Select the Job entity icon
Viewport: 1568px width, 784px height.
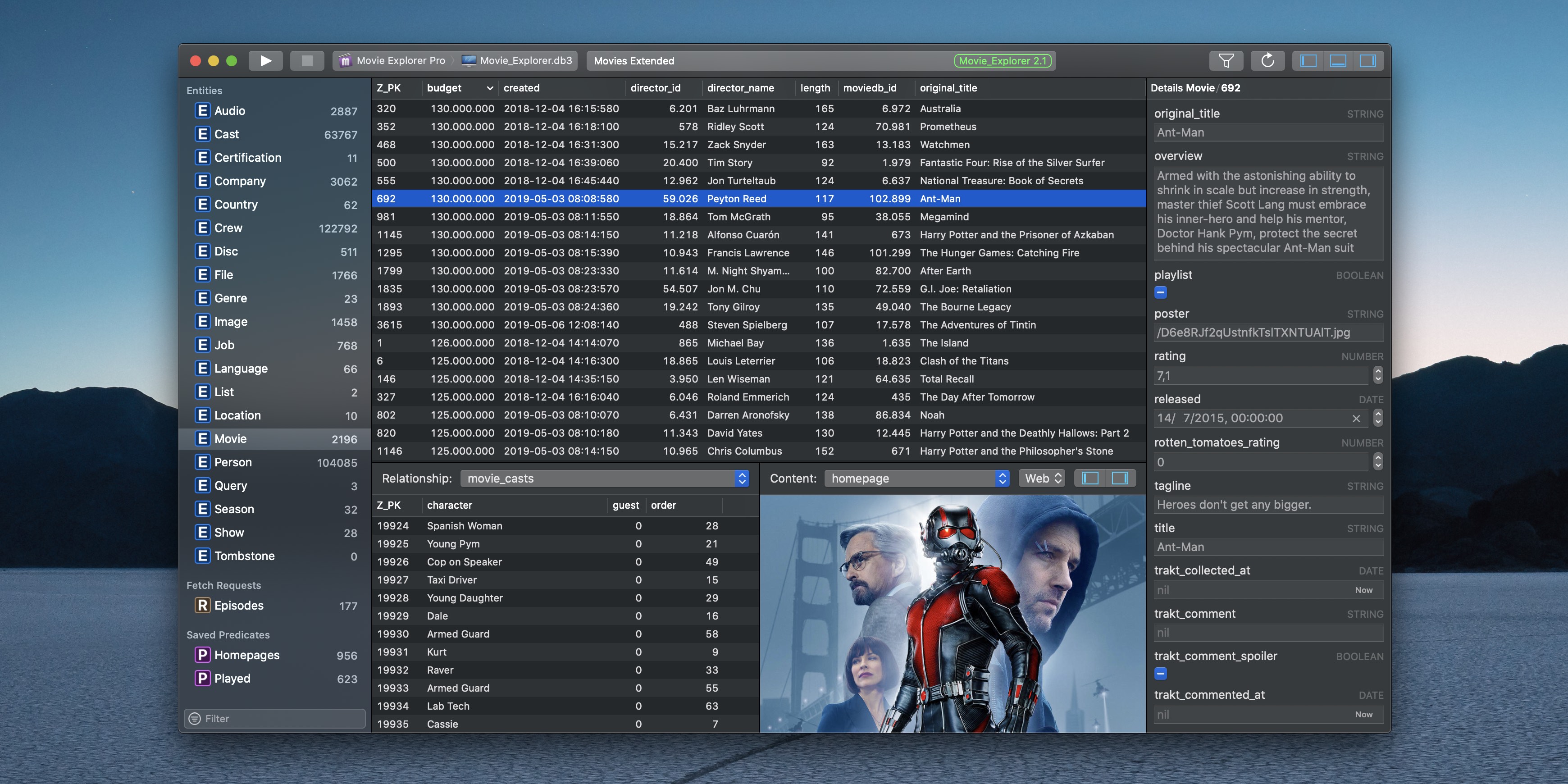tap(203, 345)
